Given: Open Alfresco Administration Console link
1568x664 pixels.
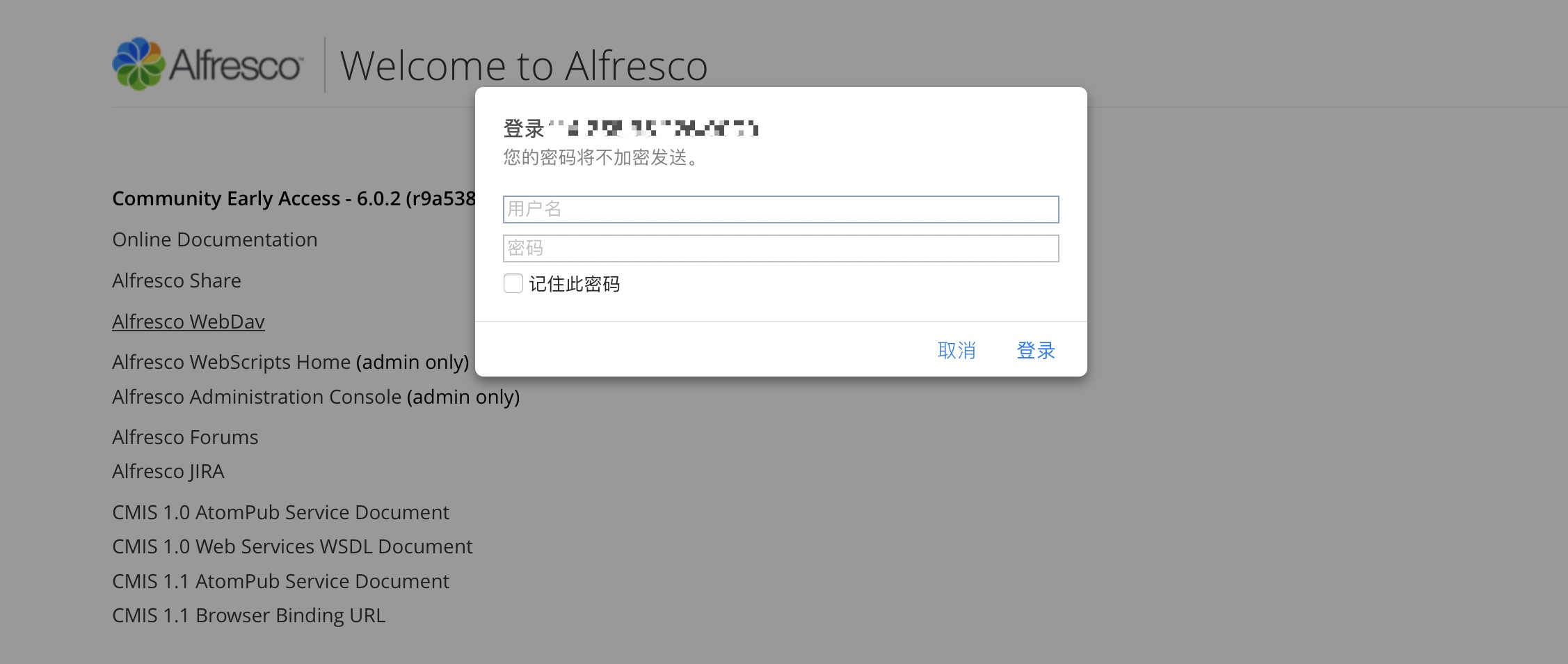Looking at the screenshot, I should pyautogui.click(x=257, y=397).
